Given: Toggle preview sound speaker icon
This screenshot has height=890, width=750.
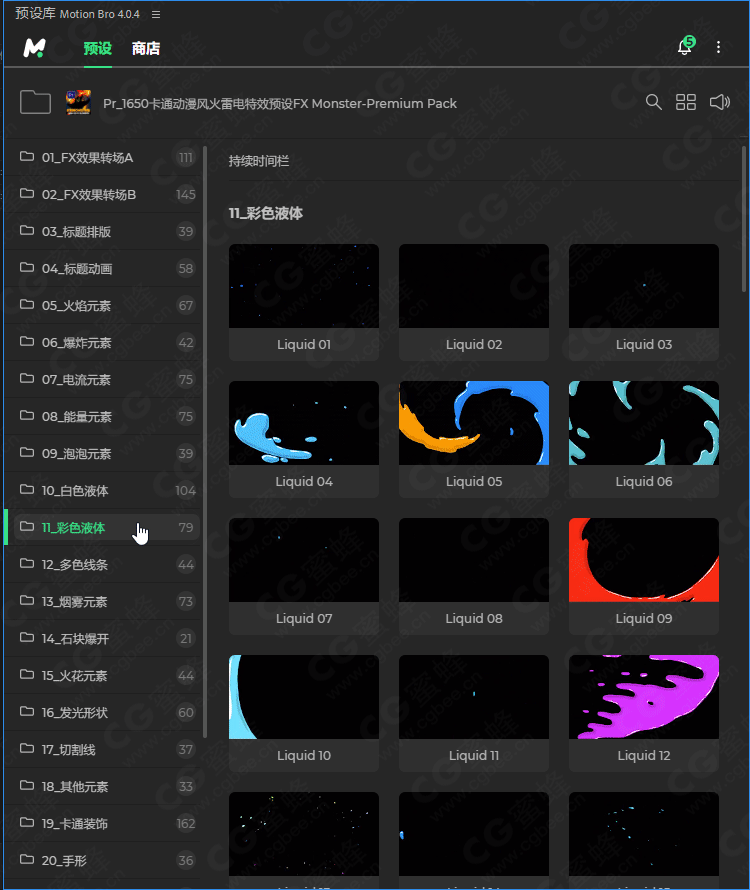Looking at the screenshot, I should click(x=720, y=102).
